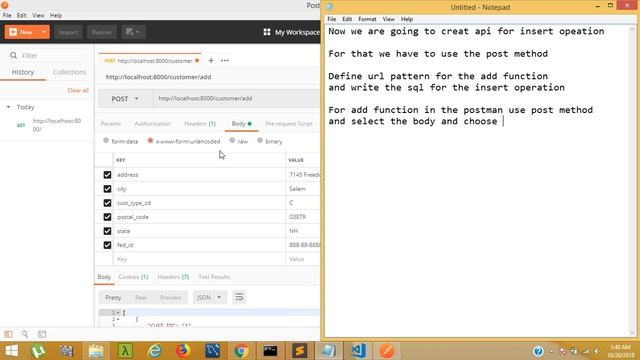Open the Test Results tab
The height and width of the screenshot is (360, 640).
[x=214, y=277]
